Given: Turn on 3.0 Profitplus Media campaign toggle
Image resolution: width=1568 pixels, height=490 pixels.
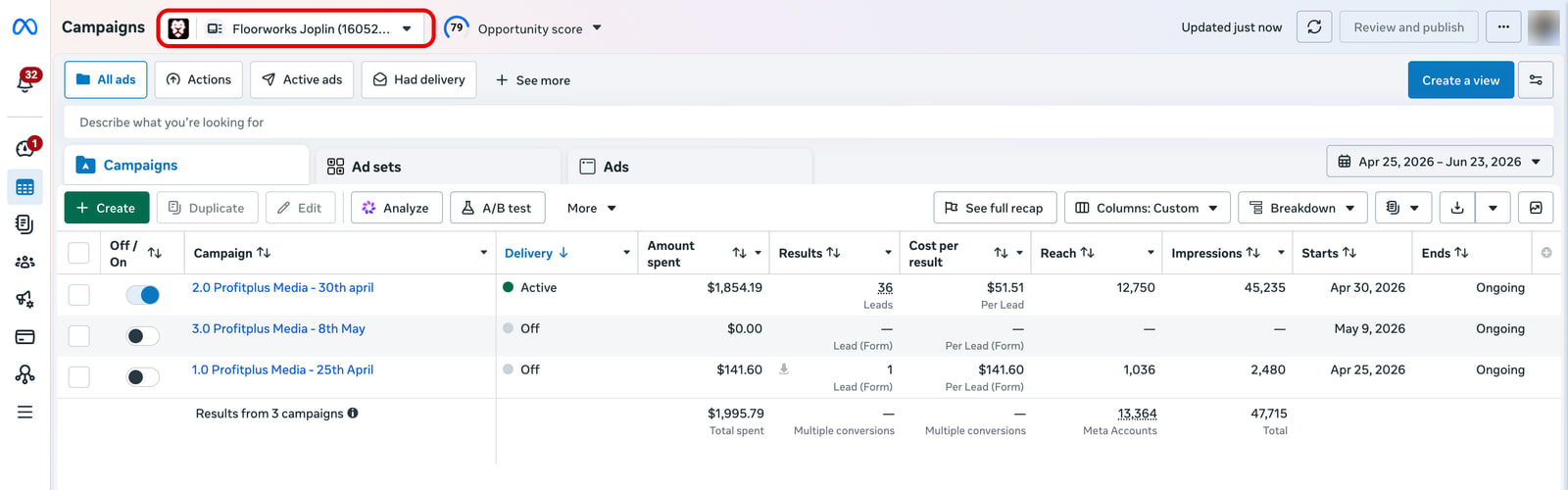Looking at the screenshot, I should (x=143, y=336).
